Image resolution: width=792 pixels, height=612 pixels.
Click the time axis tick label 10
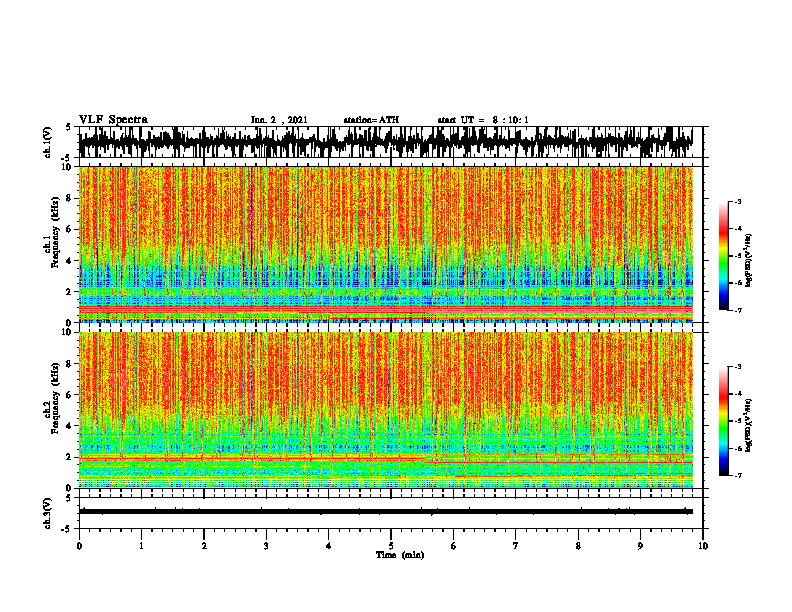[x=703, y=546]
